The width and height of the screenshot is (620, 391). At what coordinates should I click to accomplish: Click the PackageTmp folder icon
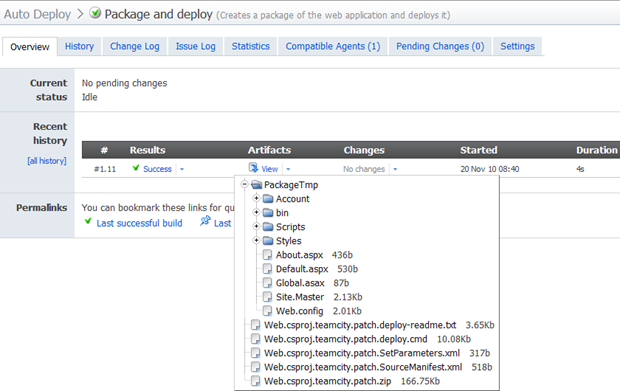pos(257,185)
